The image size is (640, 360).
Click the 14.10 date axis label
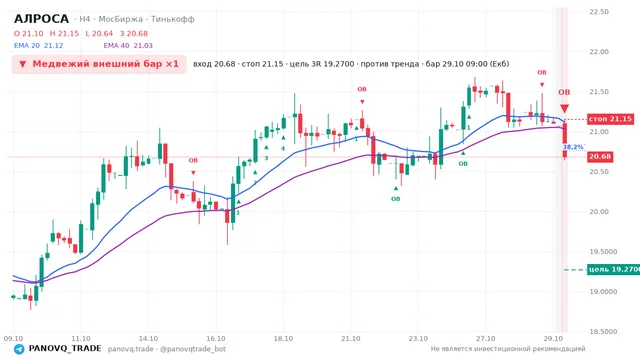(x=148, y=339)
